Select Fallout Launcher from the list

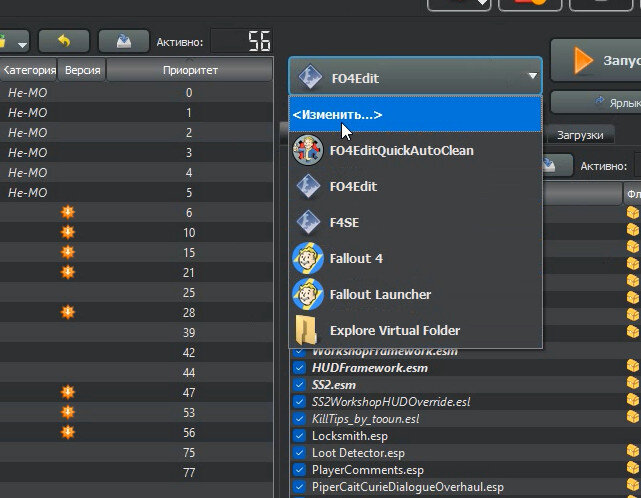pos(415,294)
